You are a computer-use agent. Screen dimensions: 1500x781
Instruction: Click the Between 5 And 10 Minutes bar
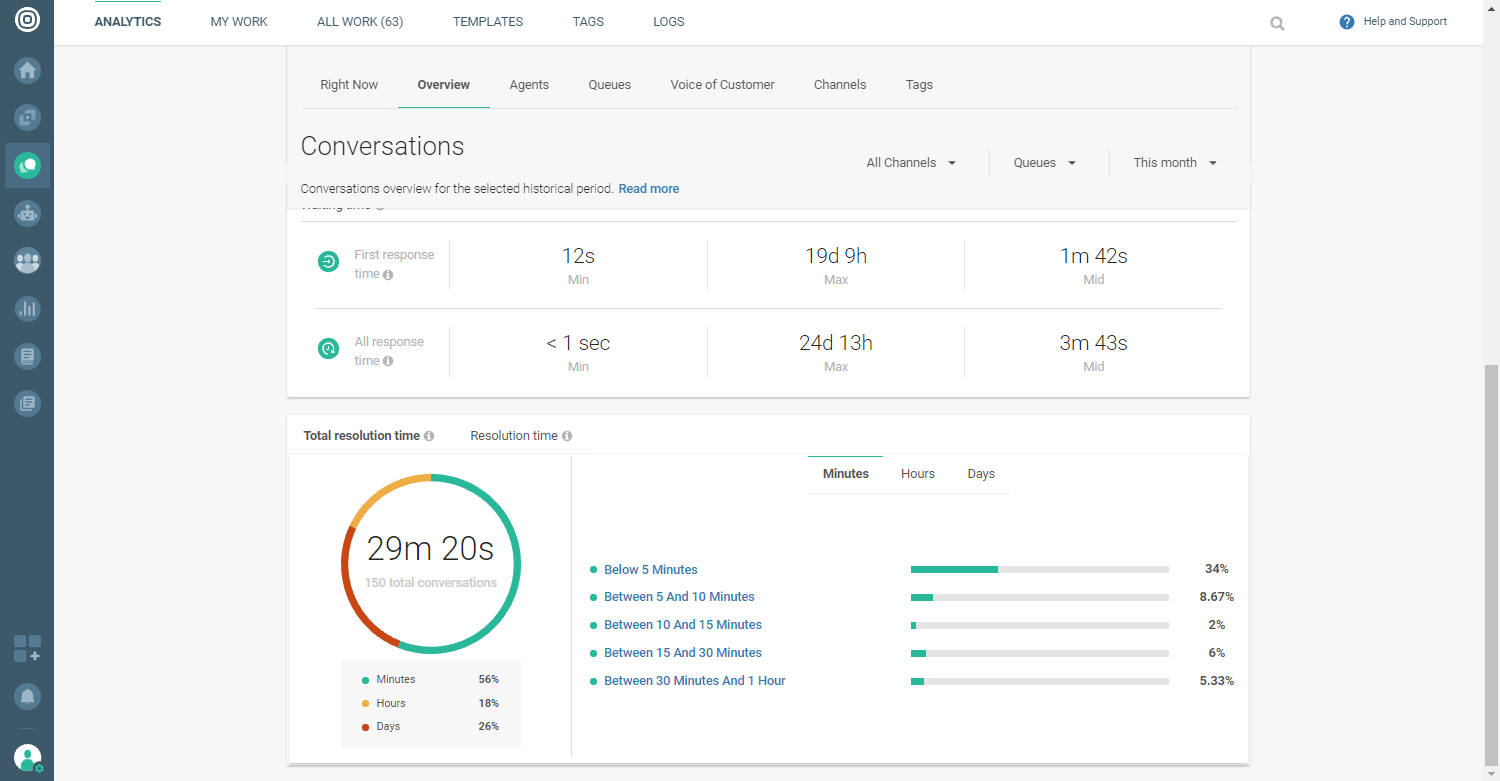[x=1039, y=597]
